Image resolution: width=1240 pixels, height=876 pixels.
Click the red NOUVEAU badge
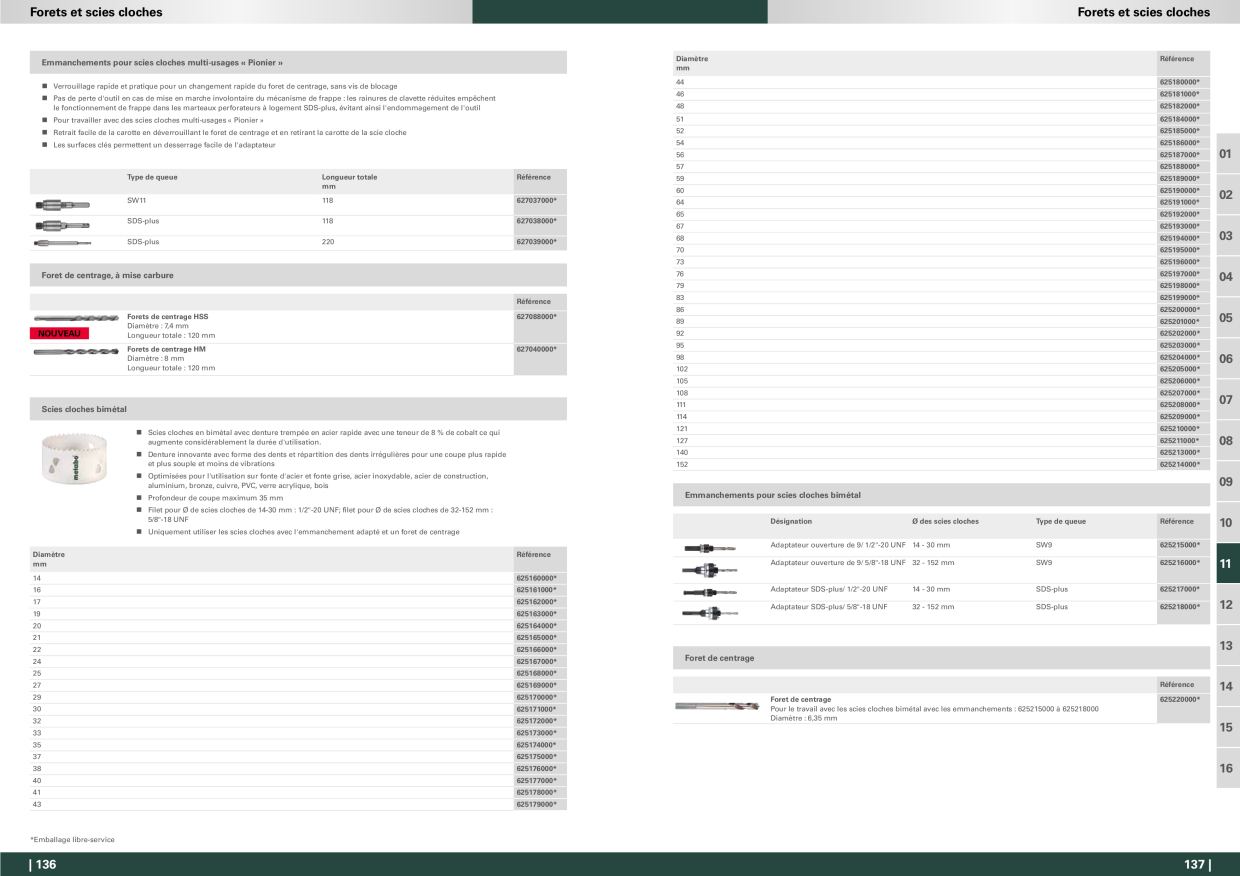click(x=59, y=333)
